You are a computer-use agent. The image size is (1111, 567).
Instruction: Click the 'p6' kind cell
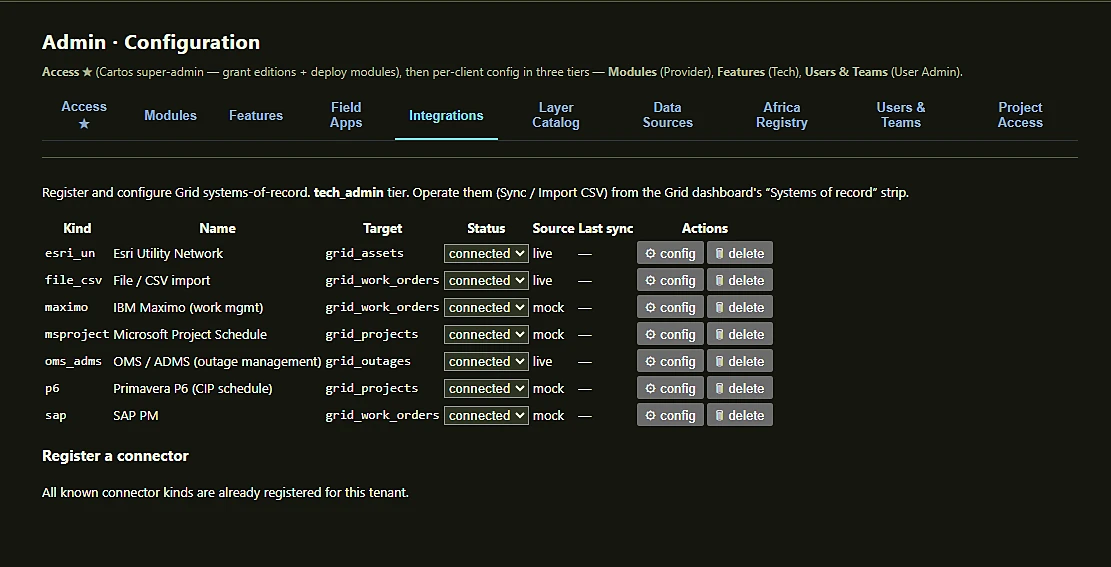(x=52, y=388)
